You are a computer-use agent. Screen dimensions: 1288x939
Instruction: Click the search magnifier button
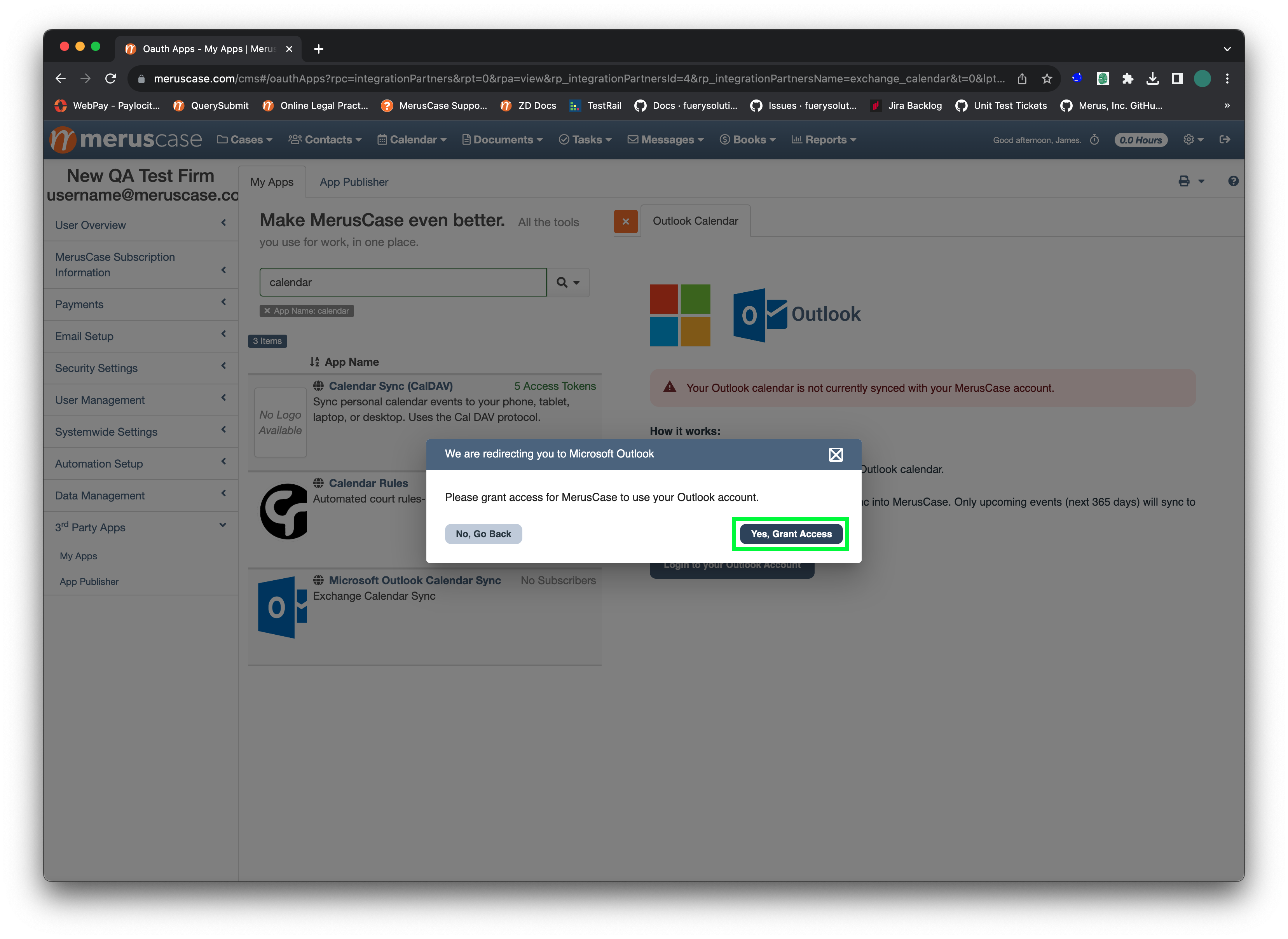568,283
